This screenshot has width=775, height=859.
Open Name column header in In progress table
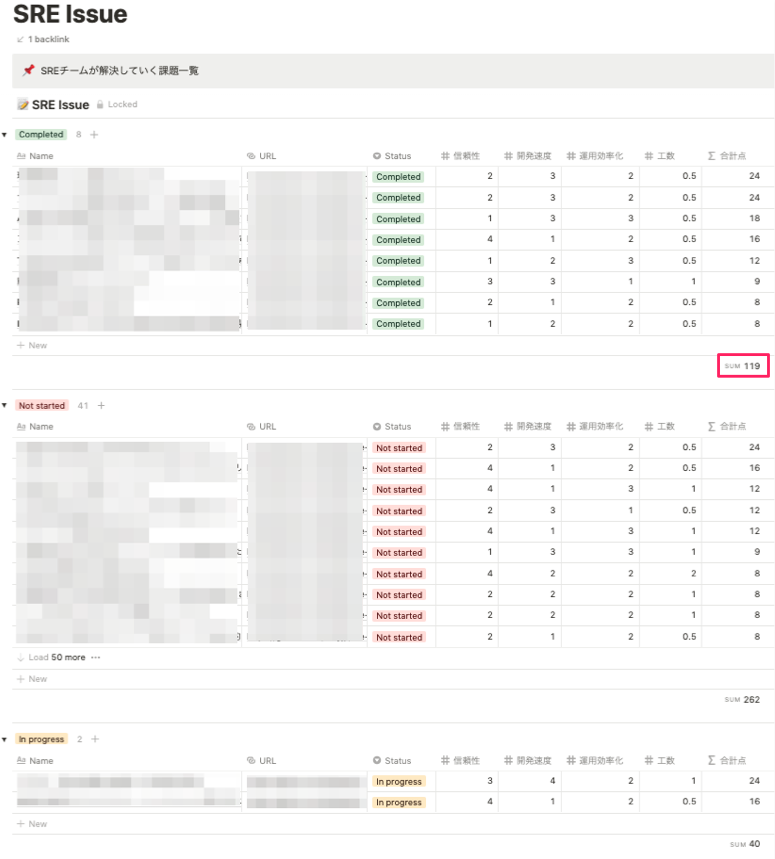coord(36,761)
